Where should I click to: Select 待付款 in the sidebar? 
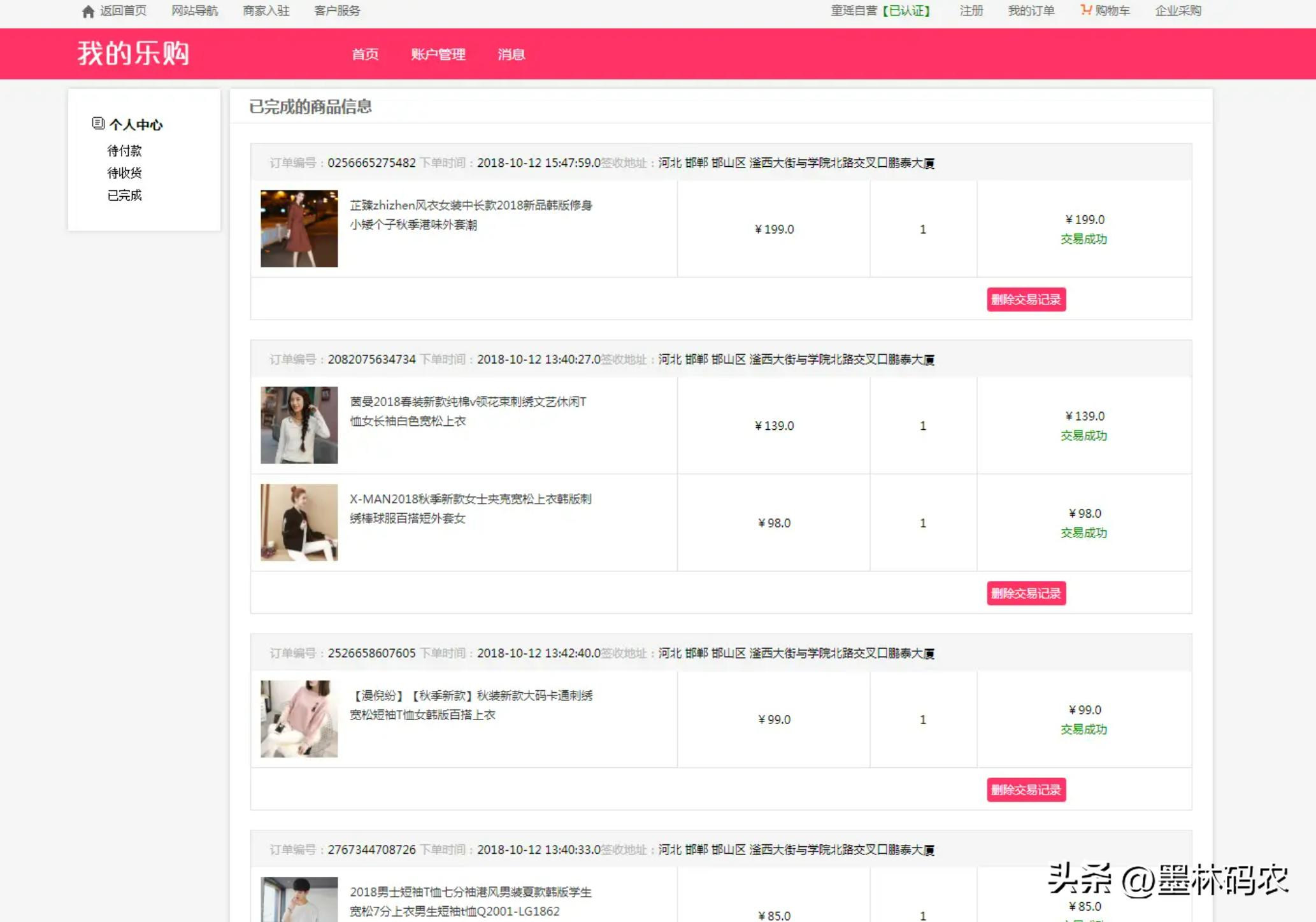pyautogui.click(x=124, y=151)
